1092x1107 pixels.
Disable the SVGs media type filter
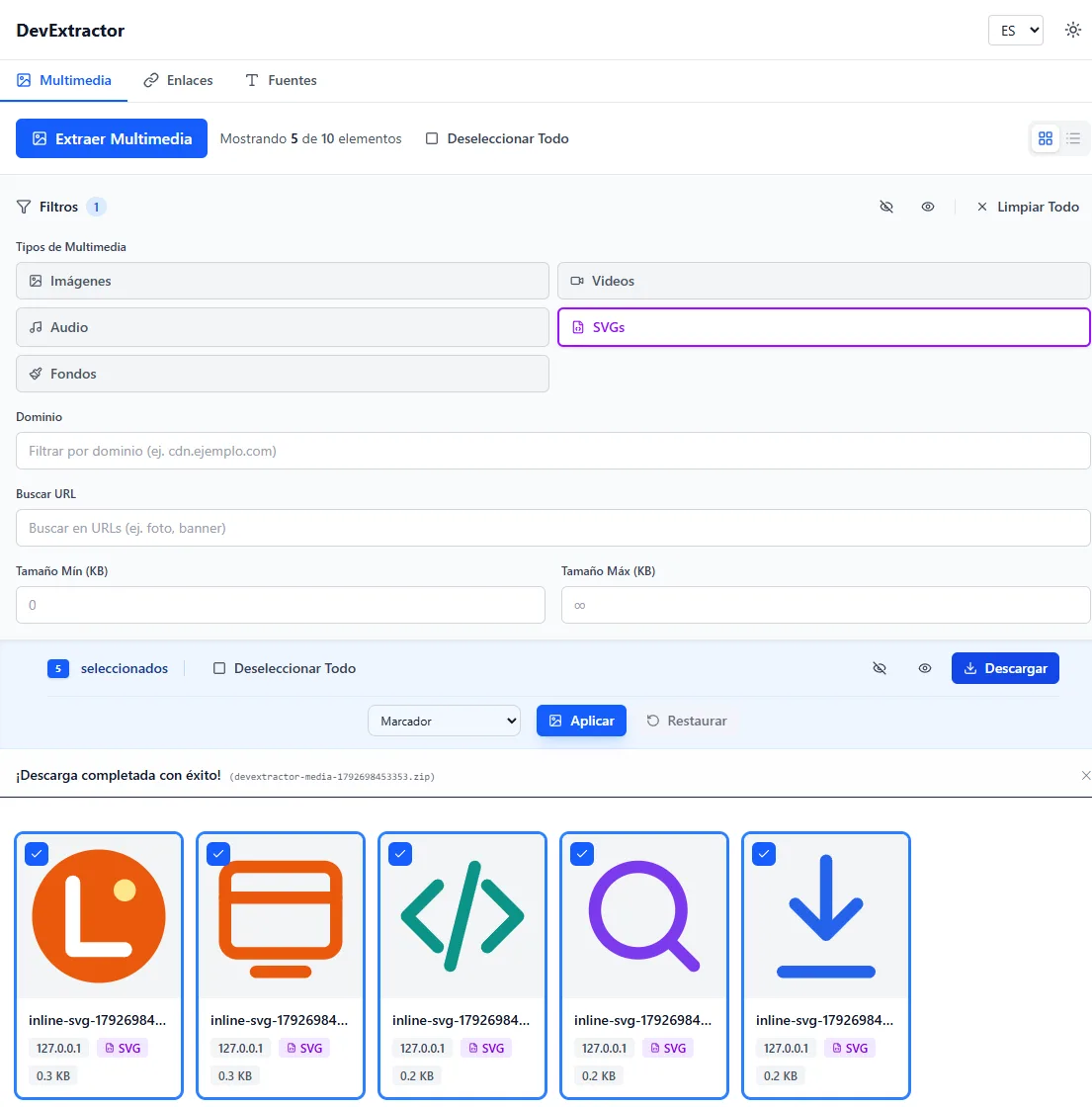coord(824,327)
